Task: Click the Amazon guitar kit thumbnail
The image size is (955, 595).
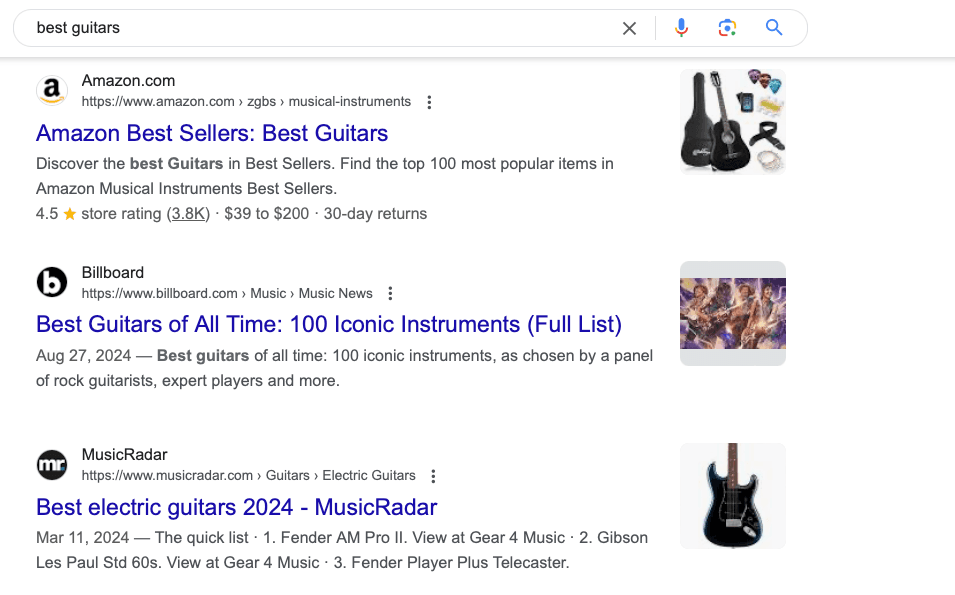Action: tap(732, 122)
